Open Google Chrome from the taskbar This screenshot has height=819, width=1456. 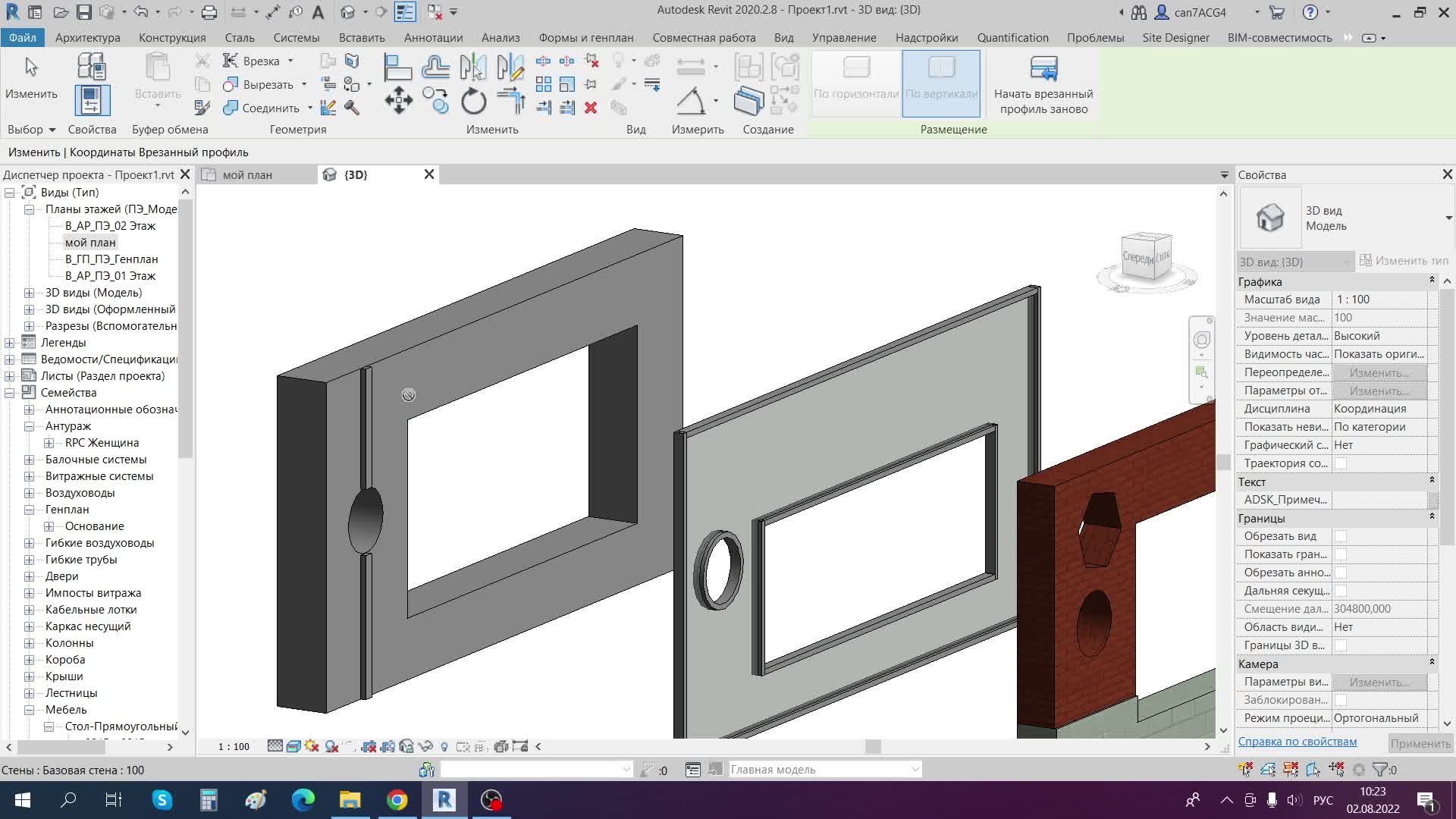point(397,800)
